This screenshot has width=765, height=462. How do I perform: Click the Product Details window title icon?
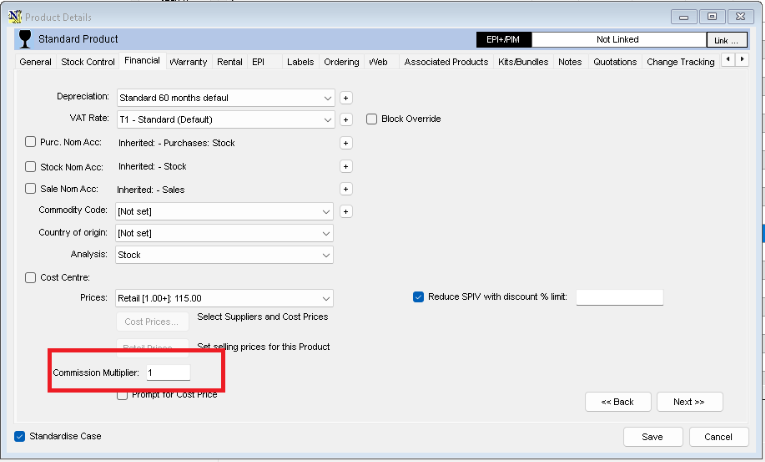pyautogui.click(x=15, y=17)
